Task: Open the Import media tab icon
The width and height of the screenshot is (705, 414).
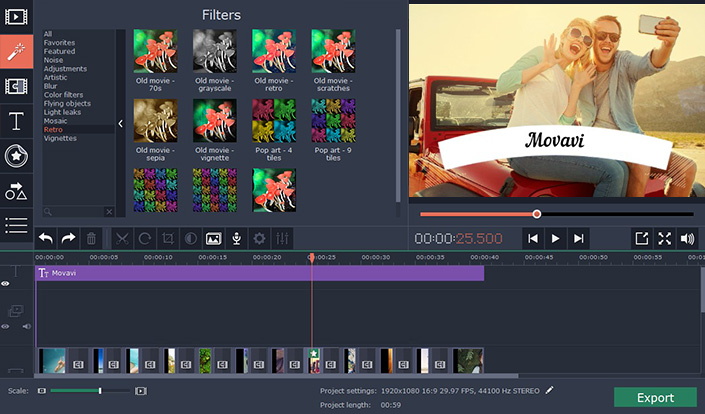Action: point(16,17)
